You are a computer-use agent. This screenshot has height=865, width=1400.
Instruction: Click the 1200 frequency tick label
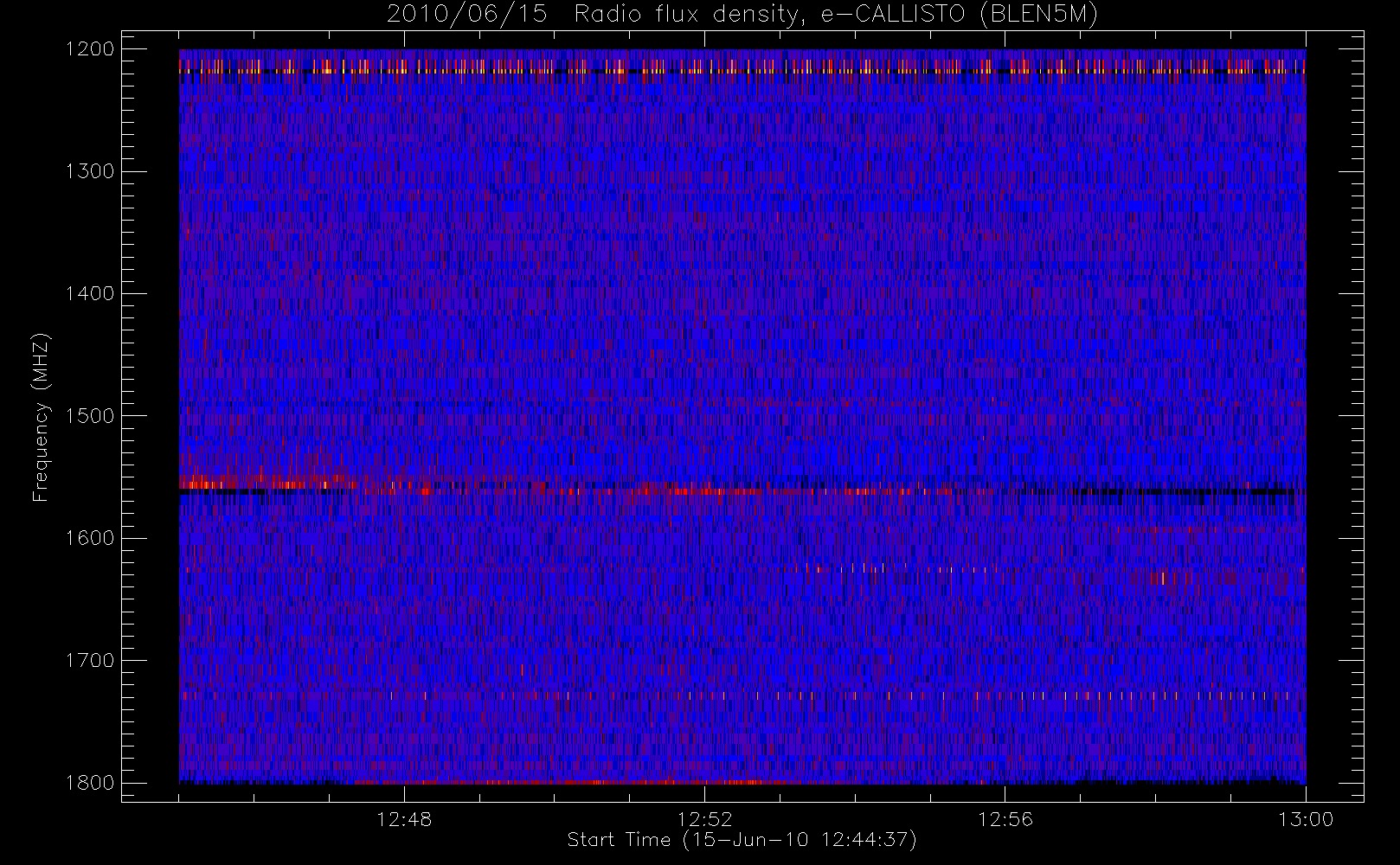(90, 49)
